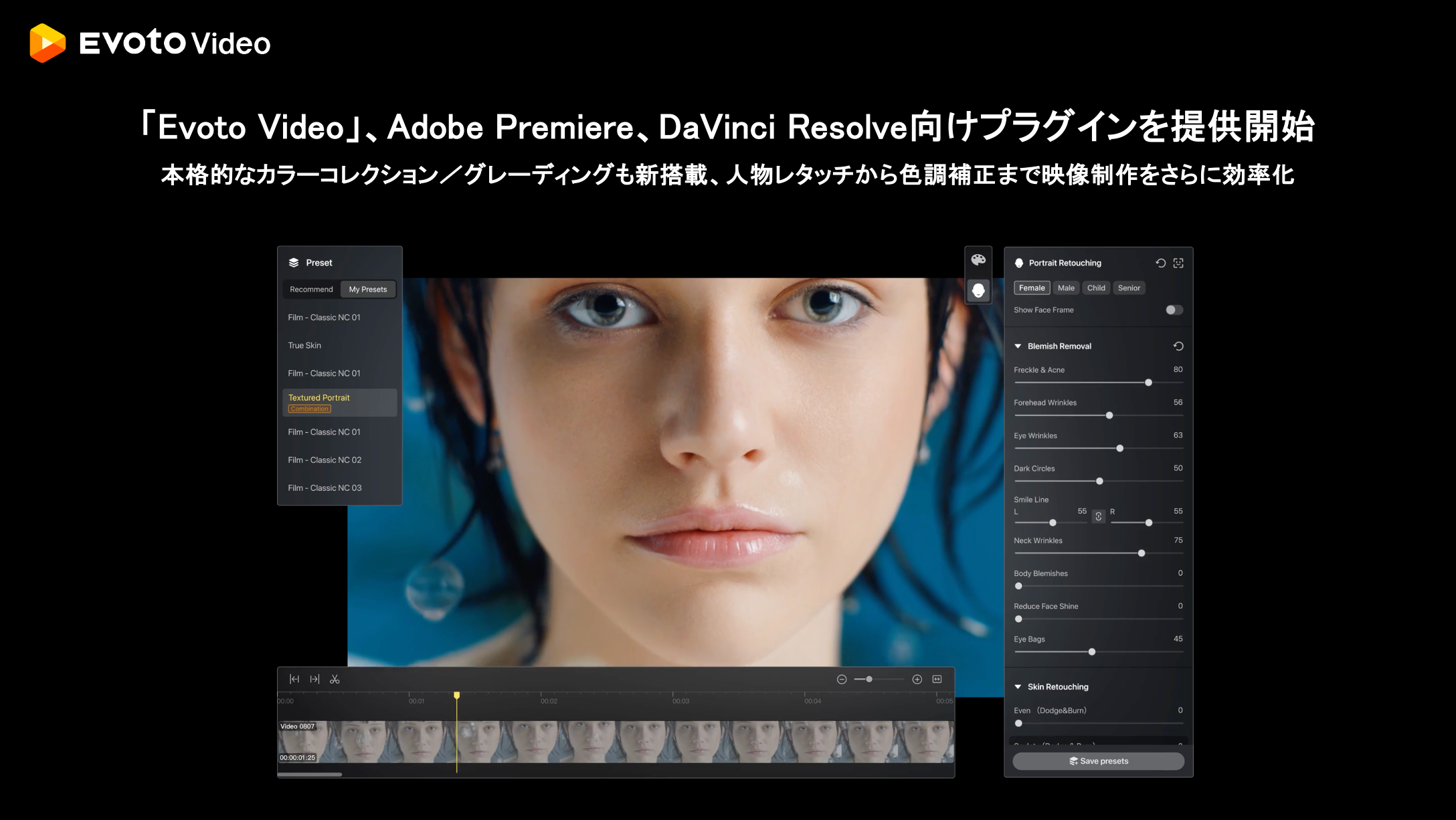1456x820 pixels.
Task: Click the face detection frame icon
Action: point(1178,263)
